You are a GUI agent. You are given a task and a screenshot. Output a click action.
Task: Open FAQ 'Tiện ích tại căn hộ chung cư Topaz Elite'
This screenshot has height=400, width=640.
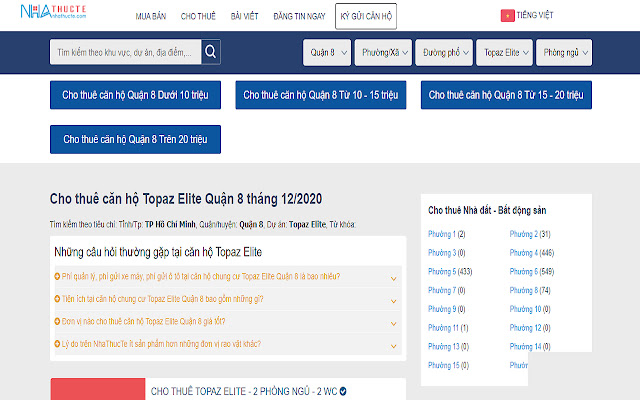[x=162, y=299]
